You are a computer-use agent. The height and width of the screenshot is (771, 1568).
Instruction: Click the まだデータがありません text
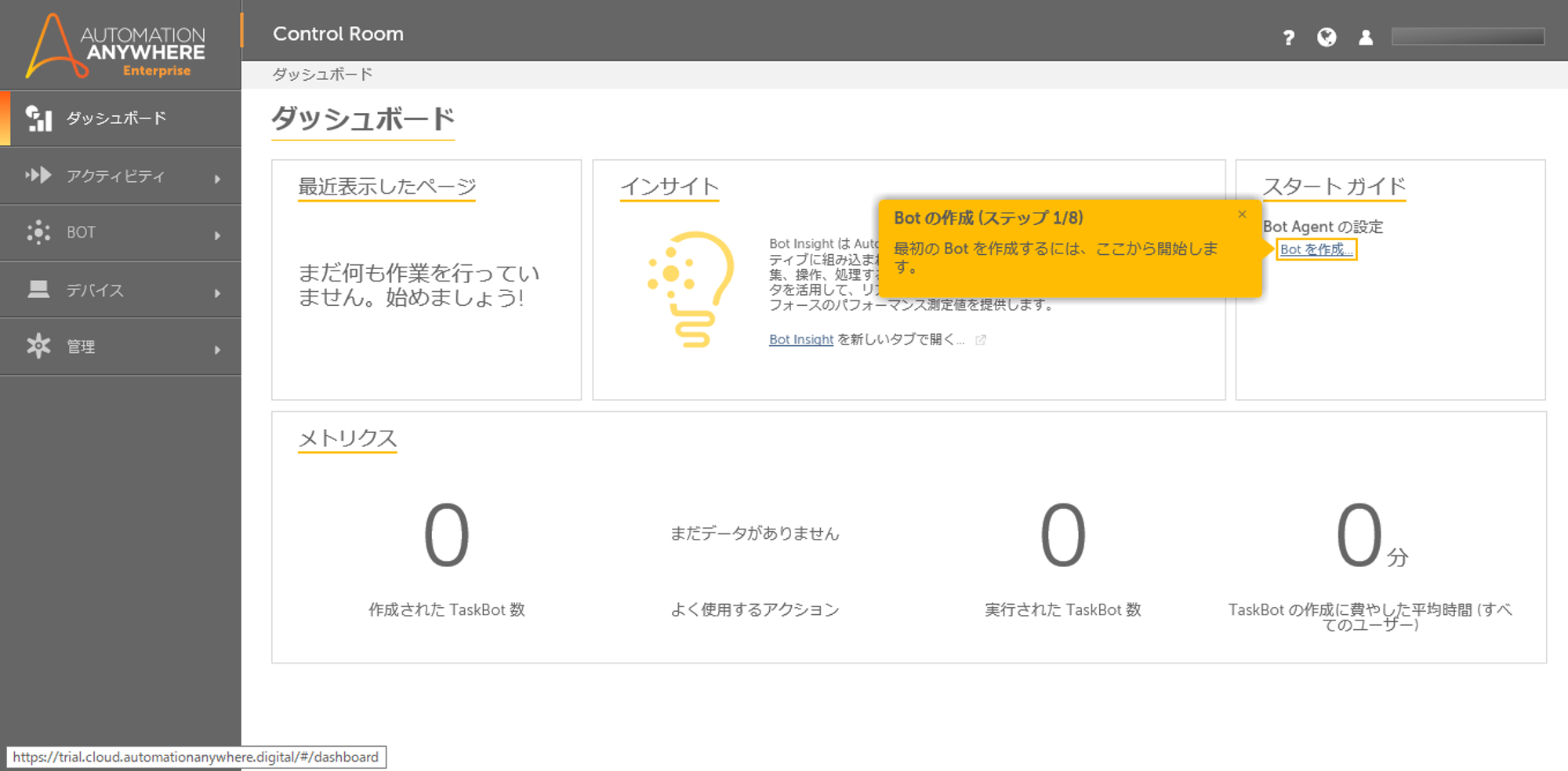754,533
